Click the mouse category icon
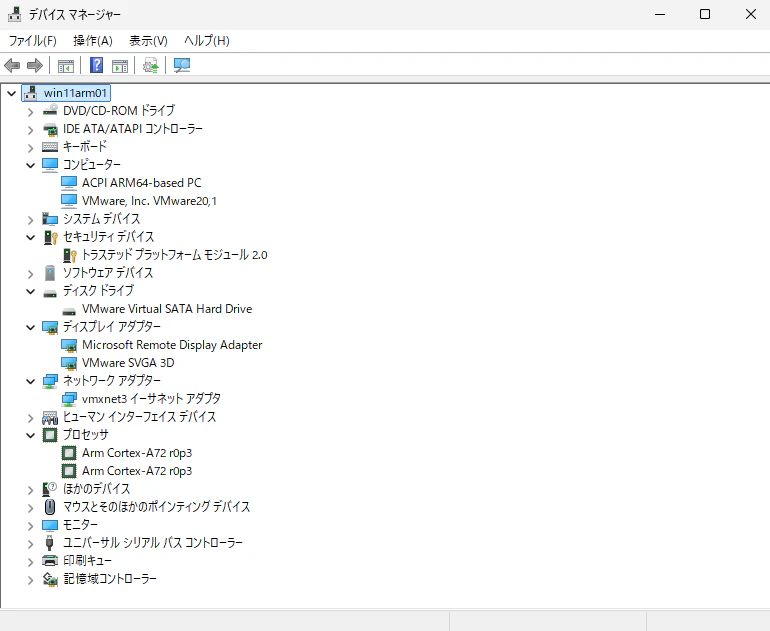 (50, 507)
